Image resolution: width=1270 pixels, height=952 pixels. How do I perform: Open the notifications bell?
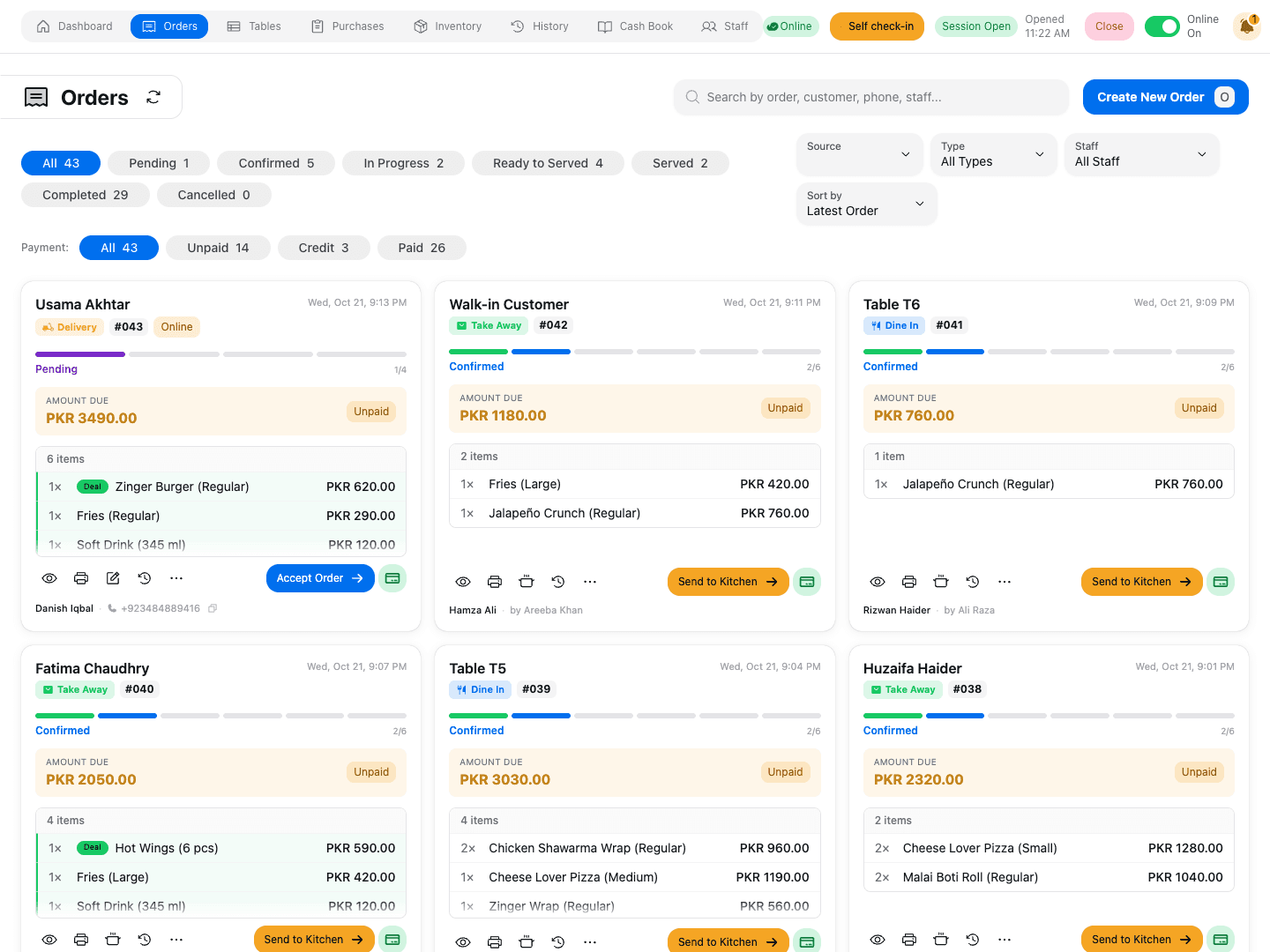click(x=1246, y=26)
